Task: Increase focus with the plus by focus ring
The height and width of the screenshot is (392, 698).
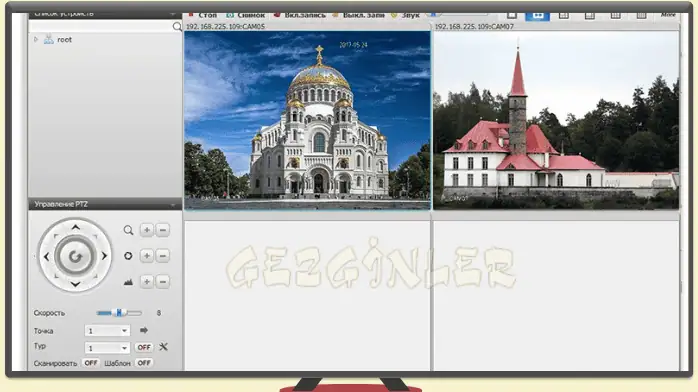Action: [146, 256]
